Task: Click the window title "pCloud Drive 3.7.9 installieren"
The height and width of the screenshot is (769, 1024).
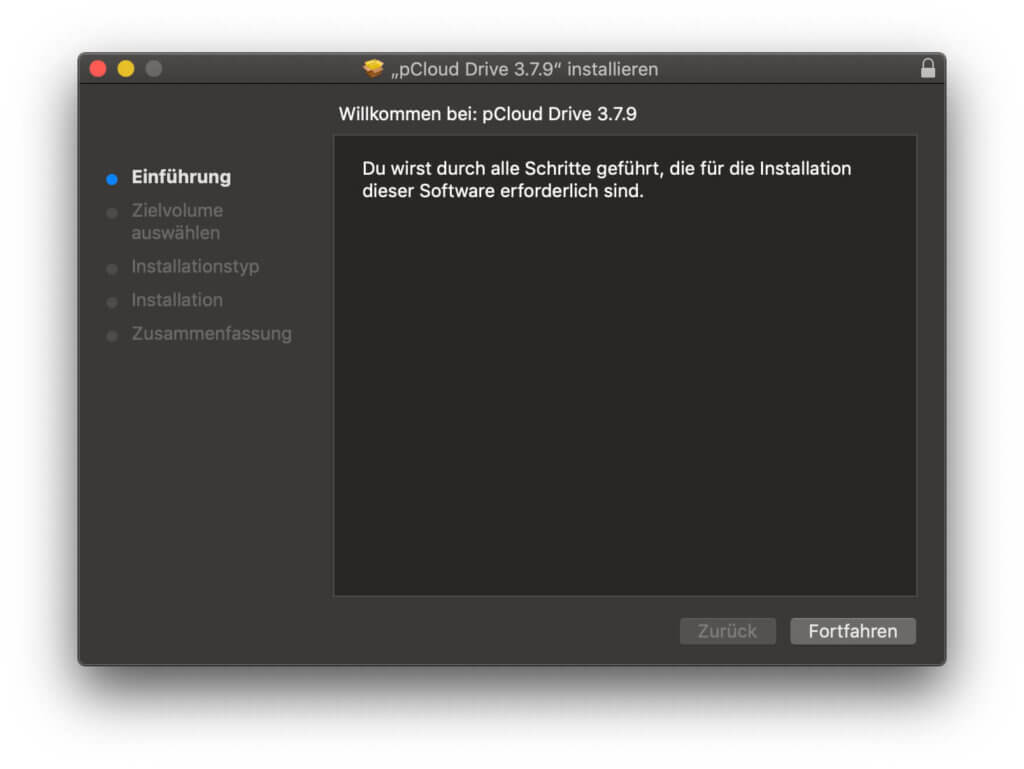Action: click(524, 69)
